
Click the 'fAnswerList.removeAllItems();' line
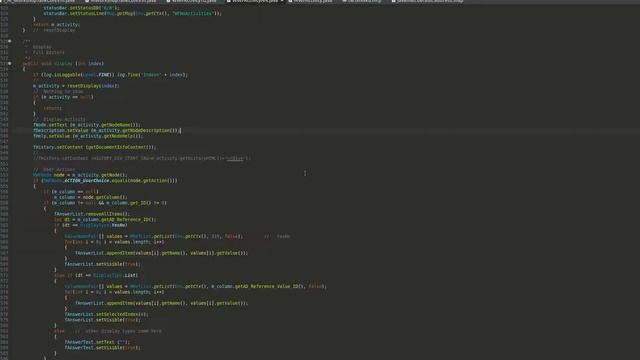click(92, 214)
